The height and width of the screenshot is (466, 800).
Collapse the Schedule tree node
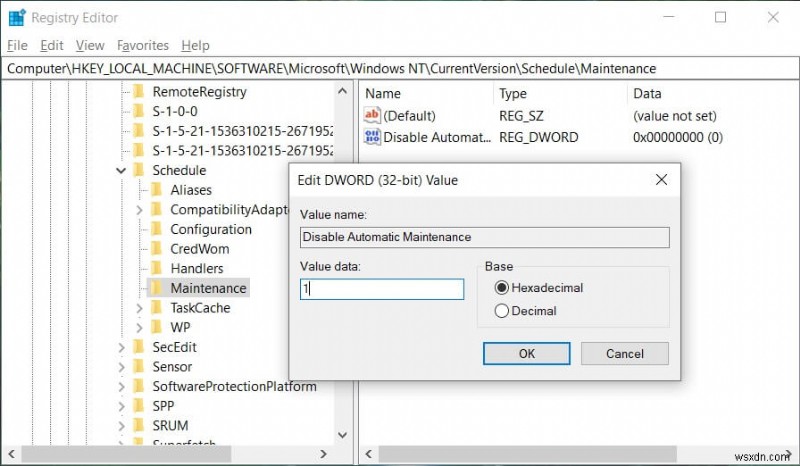(x=121, y=170)
